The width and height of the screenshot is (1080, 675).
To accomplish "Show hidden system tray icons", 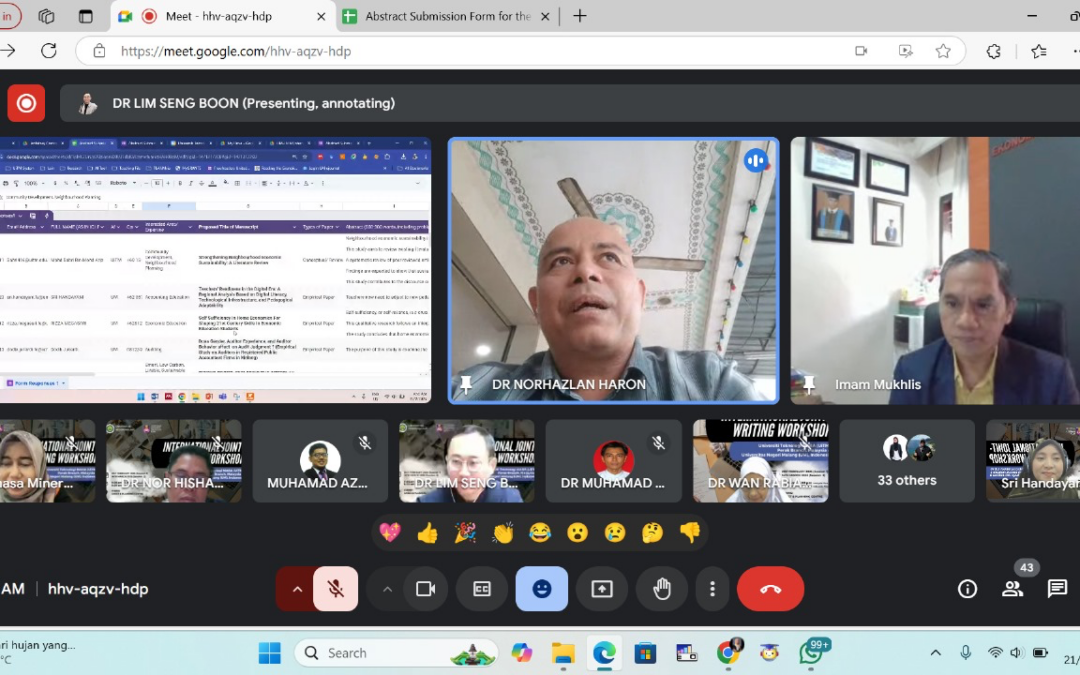I will (x=935, y=653).
